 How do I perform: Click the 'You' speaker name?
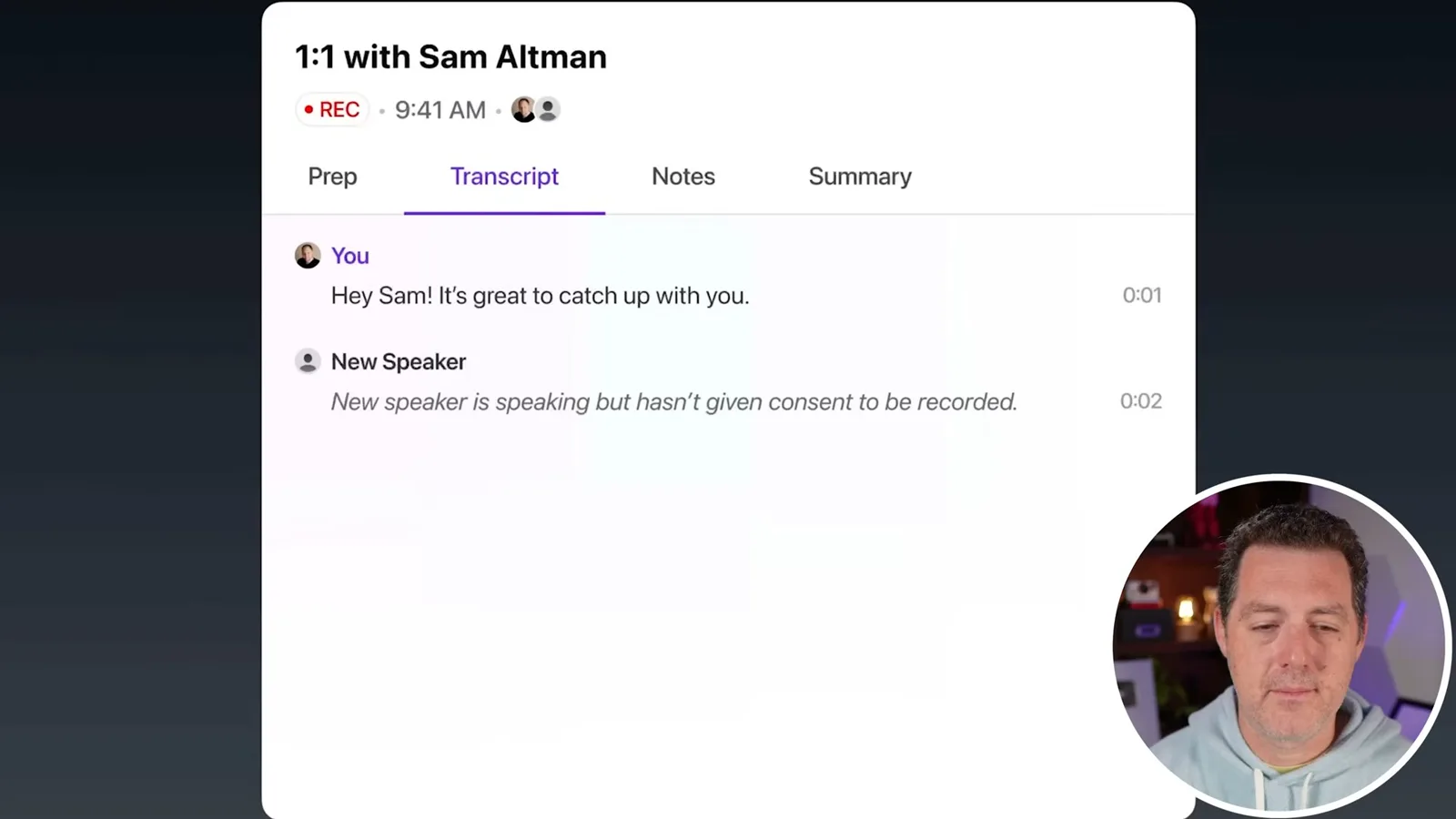click(x=350, y=256)
